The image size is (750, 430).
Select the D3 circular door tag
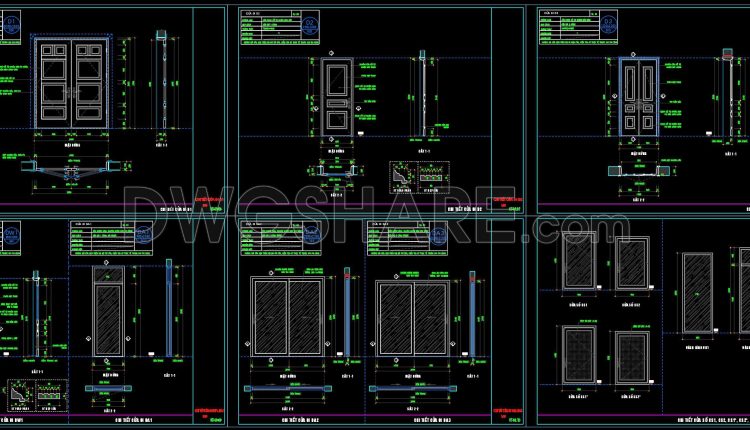point(608,25)
